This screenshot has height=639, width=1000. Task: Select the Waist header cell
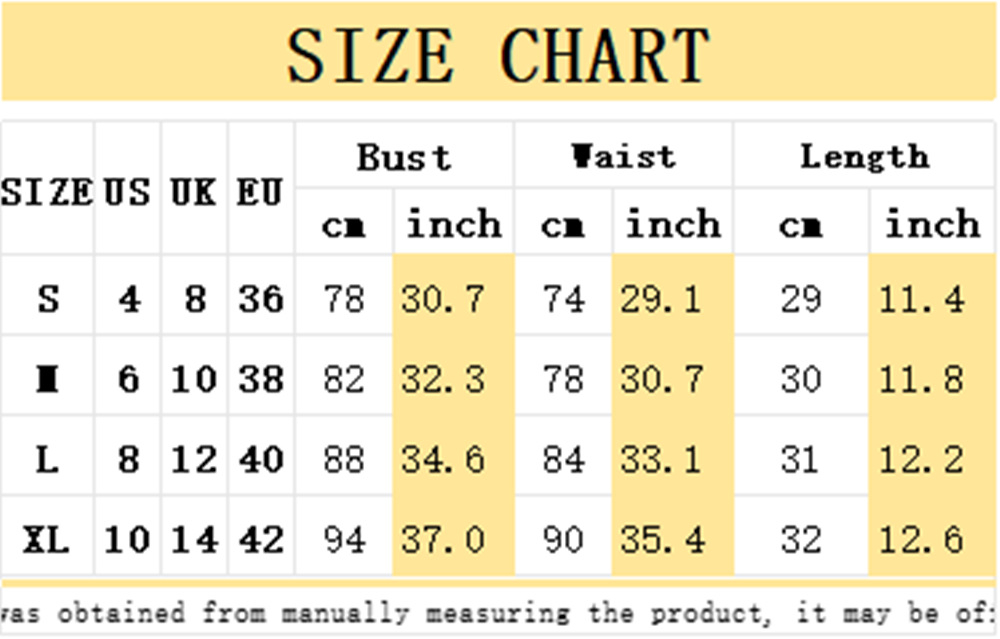coord(624,156)
